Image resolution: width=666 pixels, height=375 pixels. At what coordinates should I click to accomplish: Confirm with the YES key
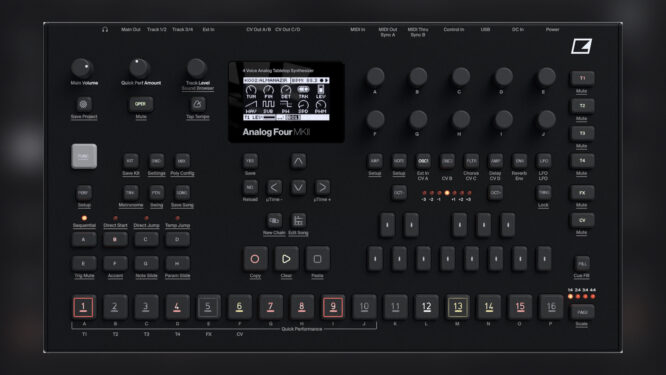click(250, 161)
